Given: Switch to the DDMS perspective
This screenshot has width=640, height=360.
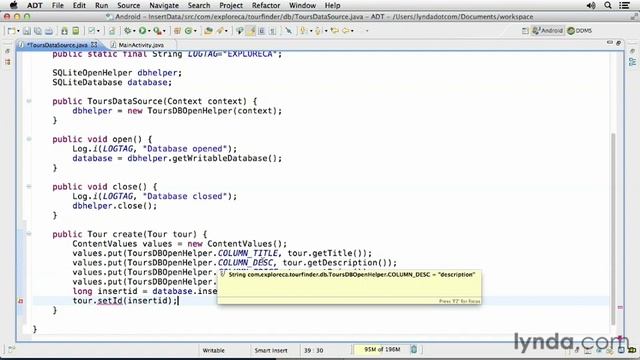Looking at the screenshot, I should (580, 31).
